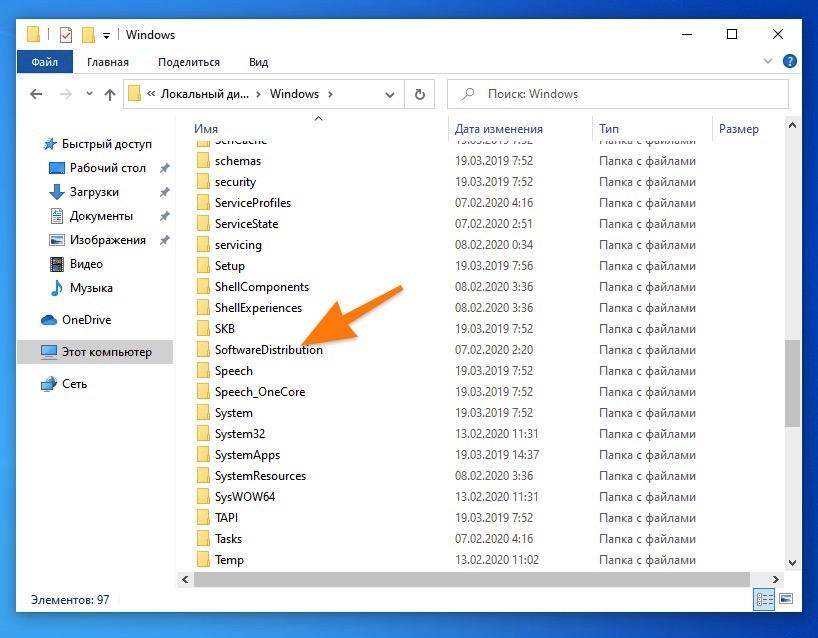Open Видео in the sidebar
This screenshot has width=818, height=638.
pos(86,264)
